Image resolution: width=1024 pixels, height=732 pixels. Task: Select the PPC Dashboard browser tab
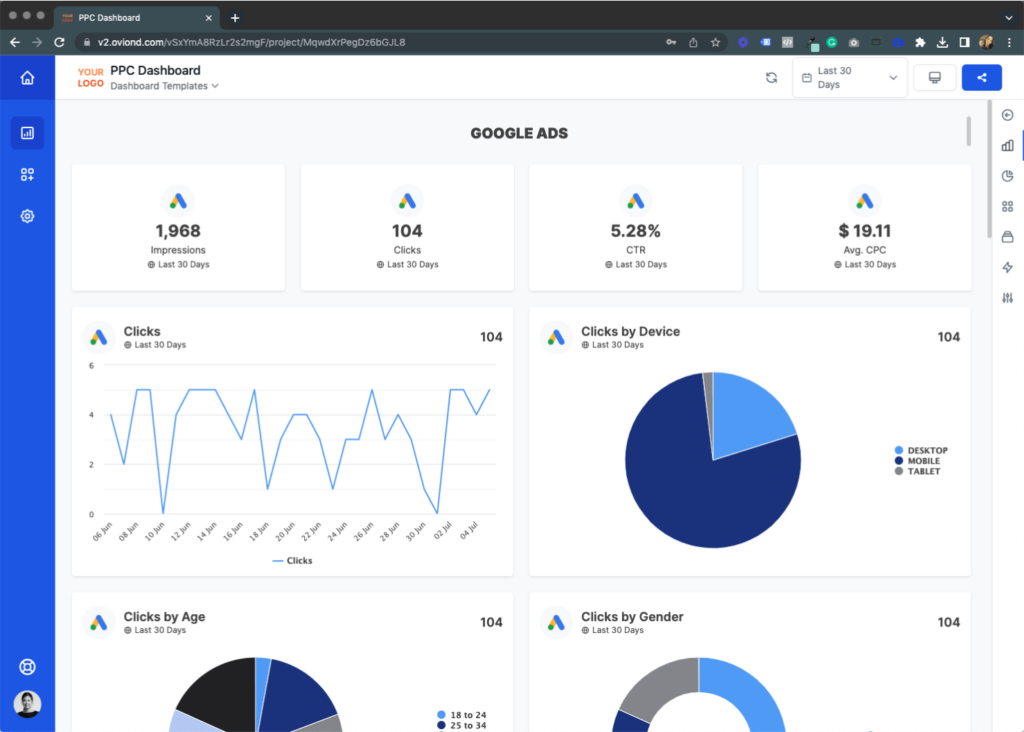136,18
